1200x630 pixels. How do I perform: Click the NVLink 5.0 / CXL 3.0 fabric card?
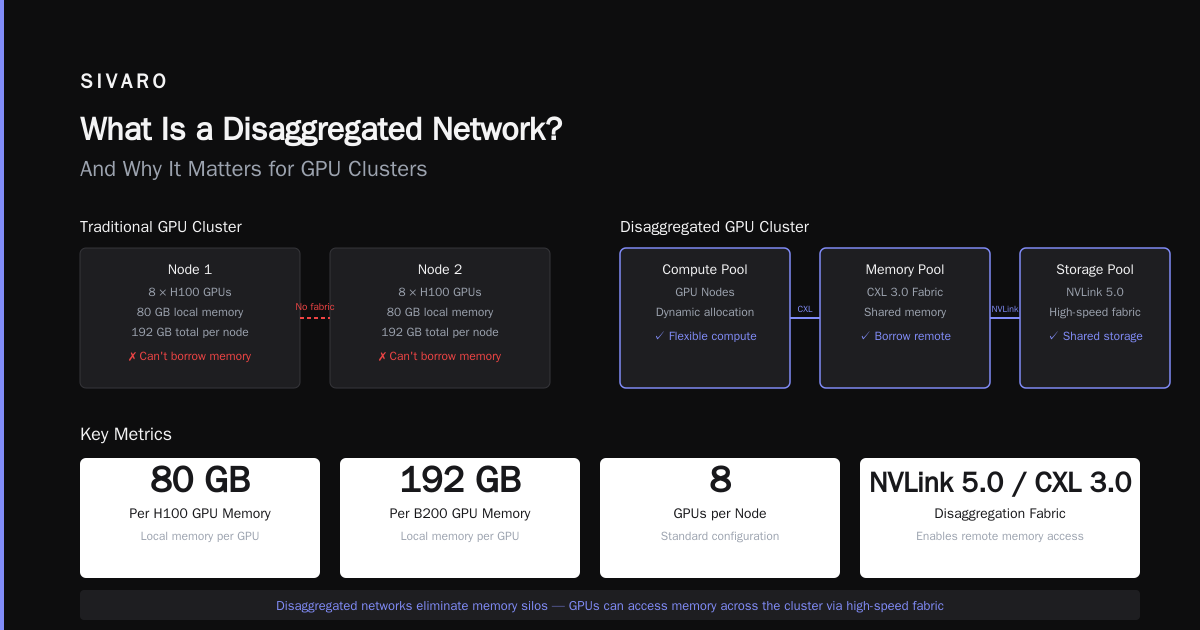1000,518
